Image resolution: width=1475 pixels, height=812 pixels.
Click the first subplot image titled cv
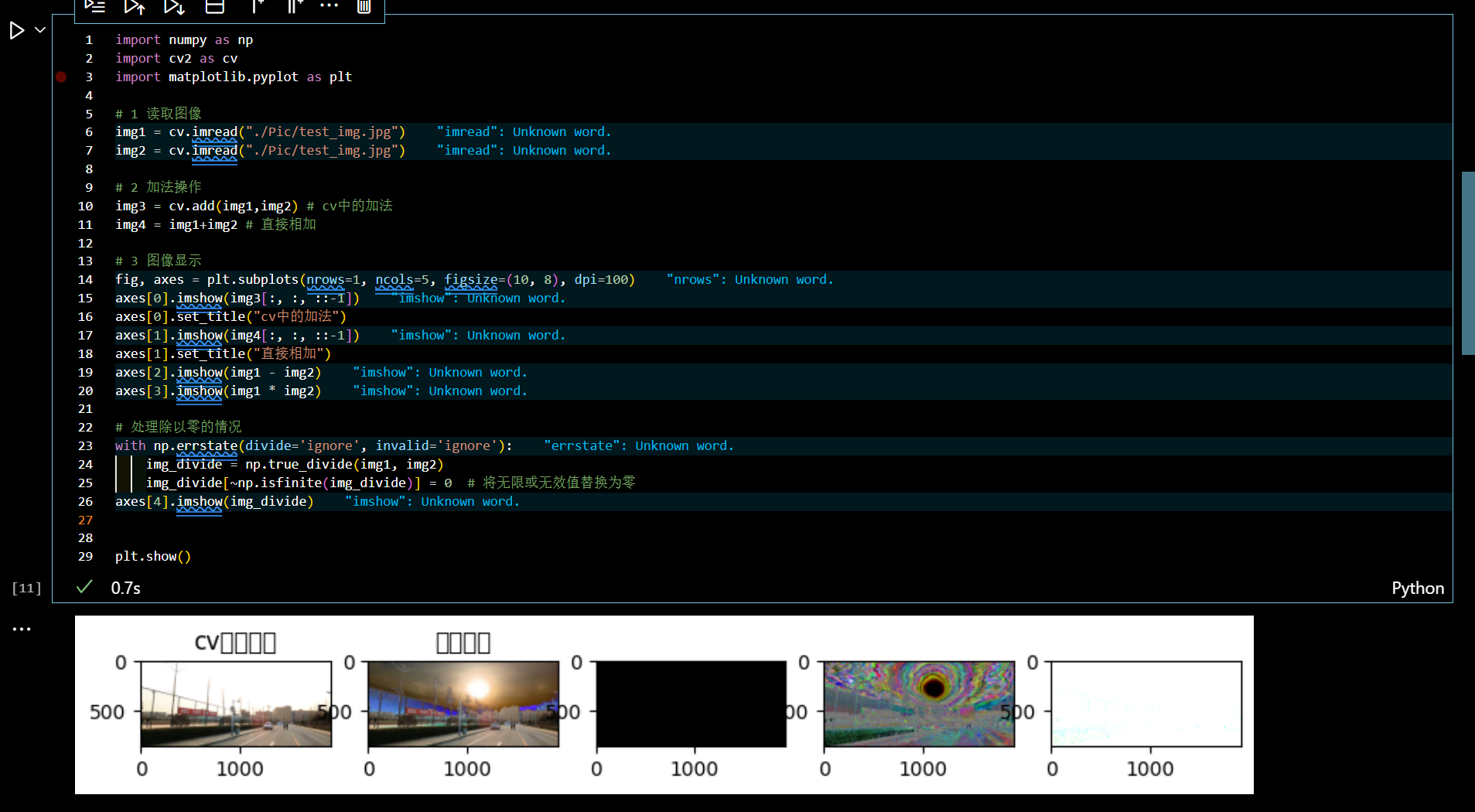click(x=236, y=704)
